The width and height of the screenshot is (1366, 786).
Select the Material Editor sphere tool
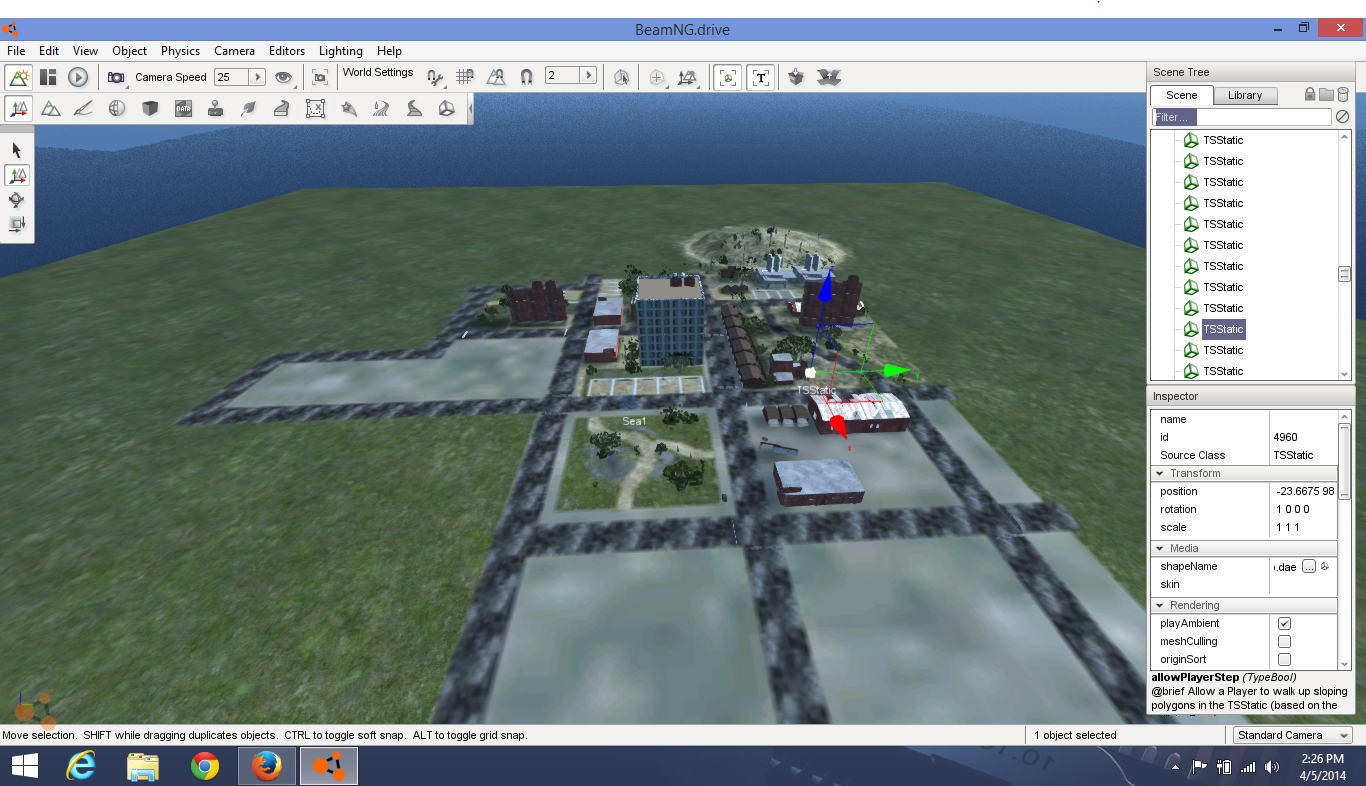117,109
